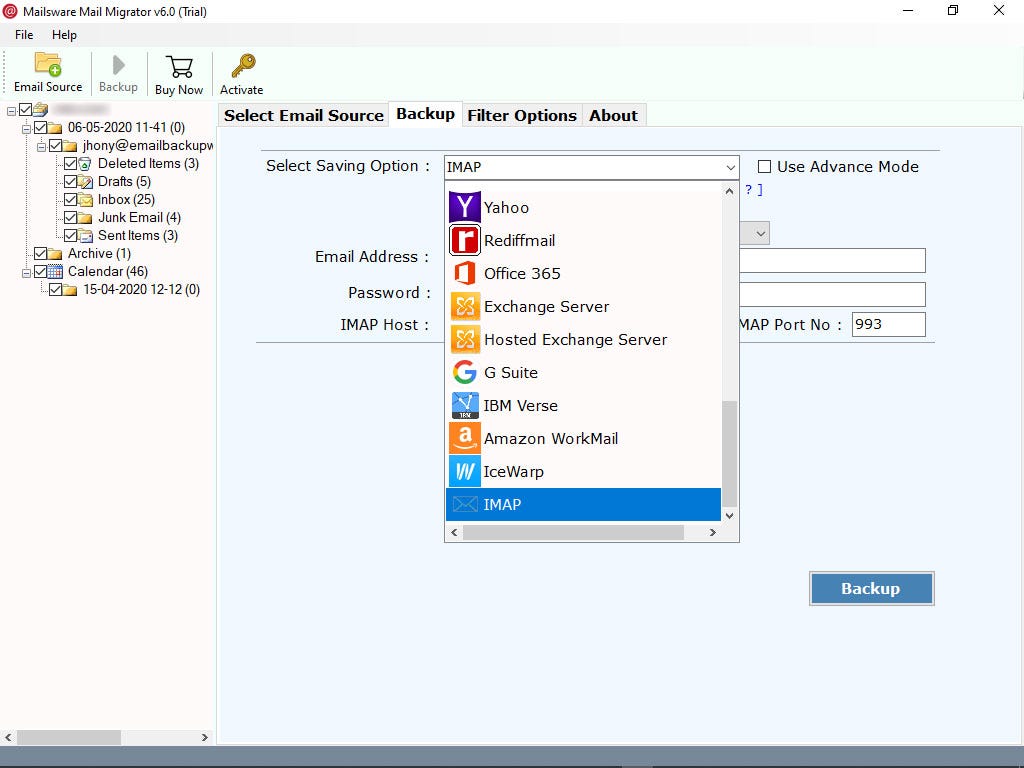Click the blue "? ]" help link
Image resolution: width=1024 pixels, height=768 pixels.
click(x=754, y=189)
